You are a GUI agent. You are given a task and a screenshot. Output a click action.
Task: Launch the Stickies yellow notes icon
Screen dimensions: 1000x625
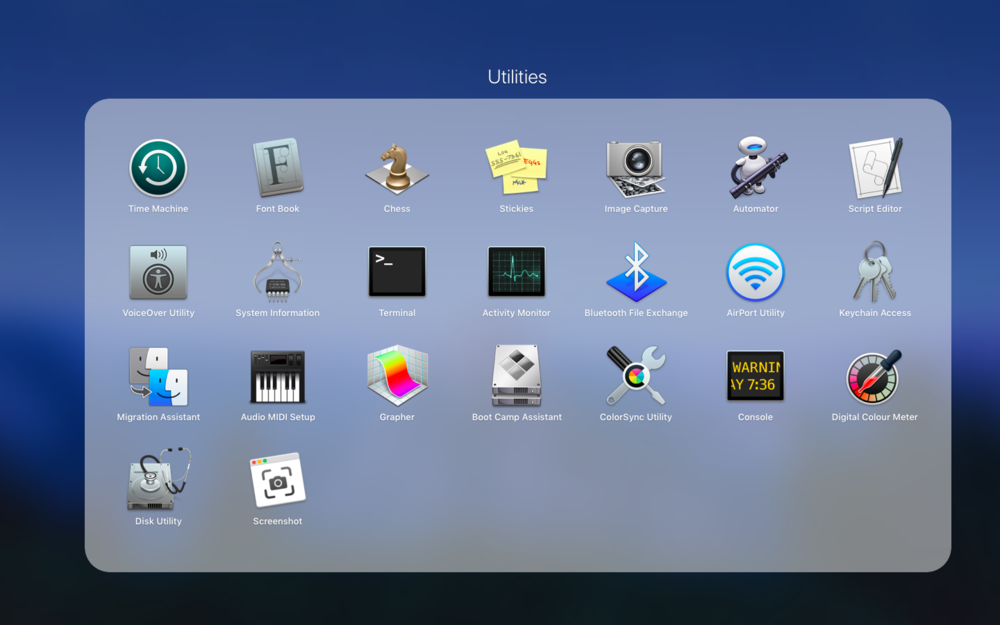(x=516, y=167)
